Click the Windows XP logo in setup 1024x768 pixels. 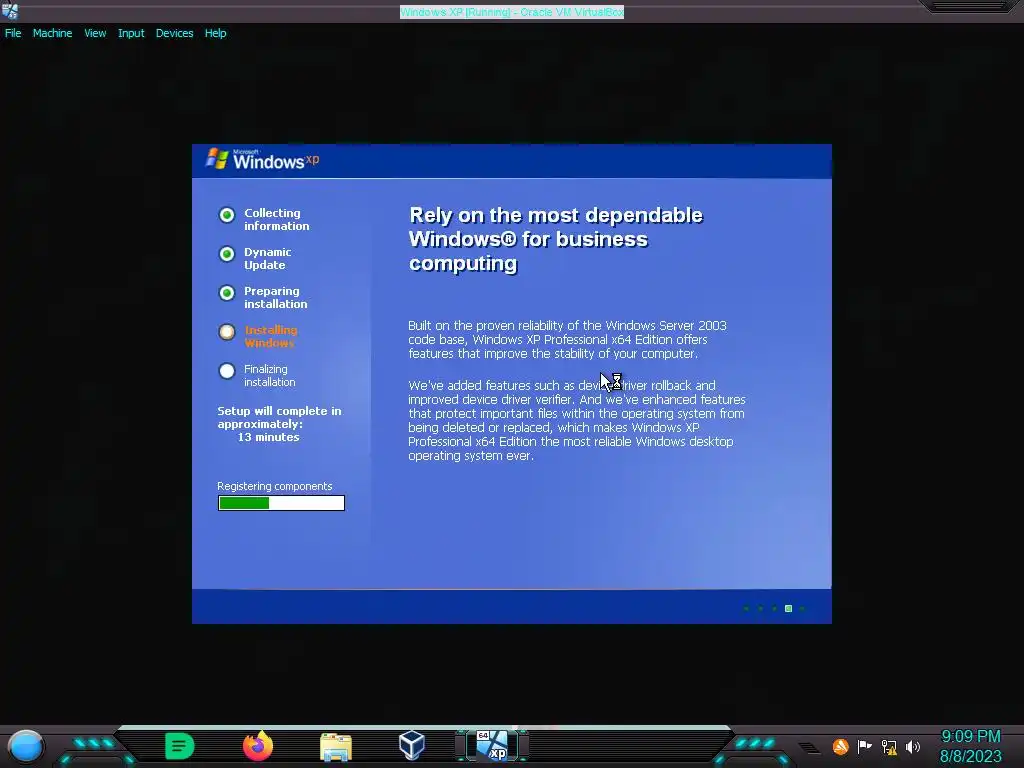(263, 159)
